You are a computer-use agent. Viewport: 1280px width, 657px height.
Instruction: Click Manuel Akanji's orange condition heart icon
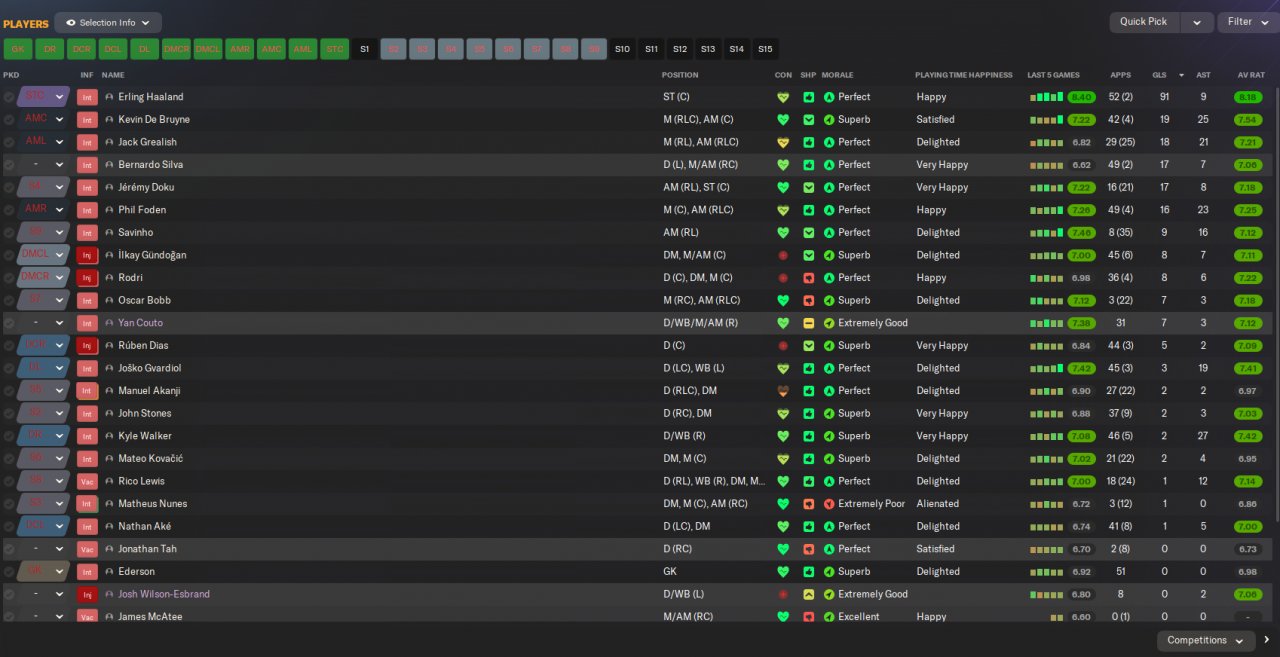[x=783, y=391]
